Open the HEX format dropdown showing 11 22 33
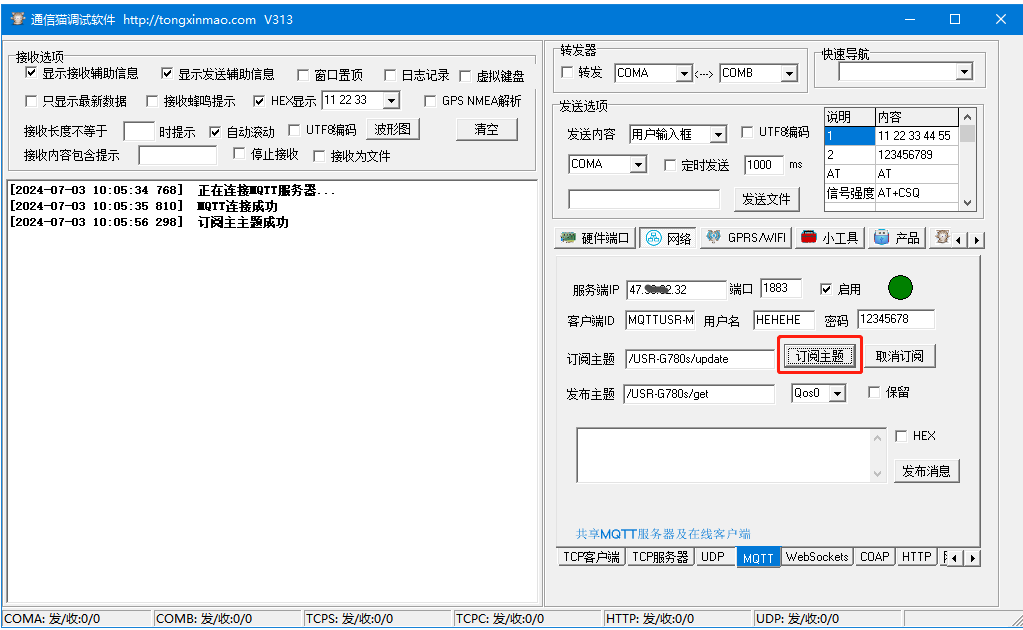Image resolution: width=1023 pixels, height=630 pixels. (x=391, y=100)
